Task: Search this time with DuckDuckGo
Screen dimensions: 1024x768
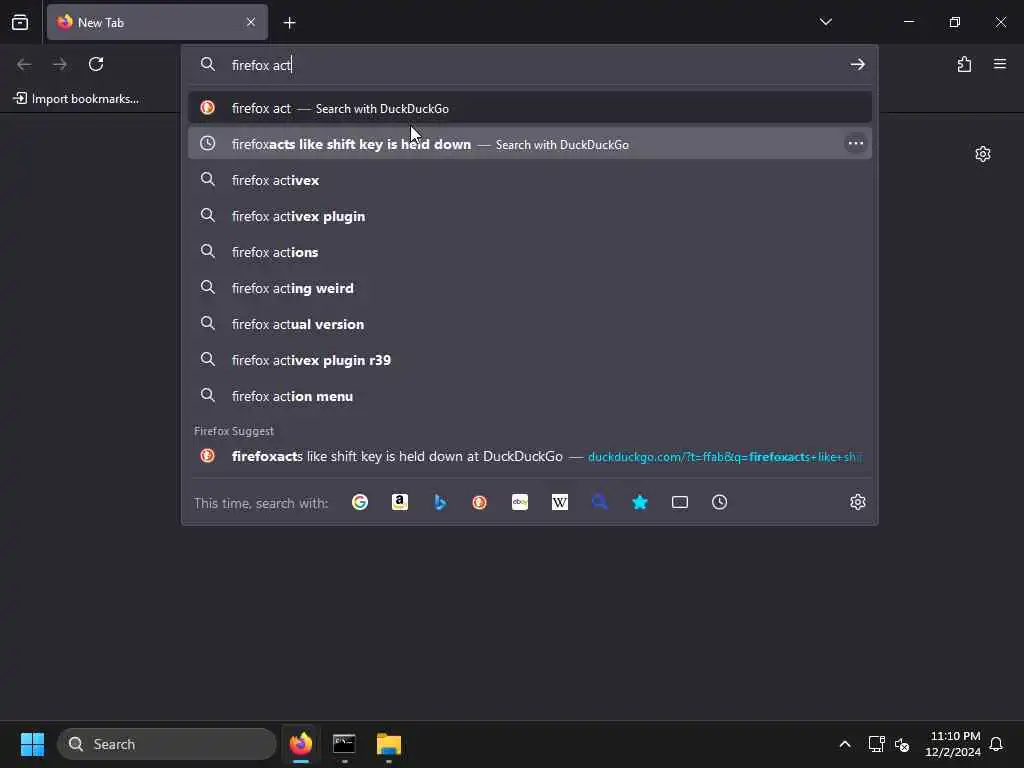Action: click(479, 502)
